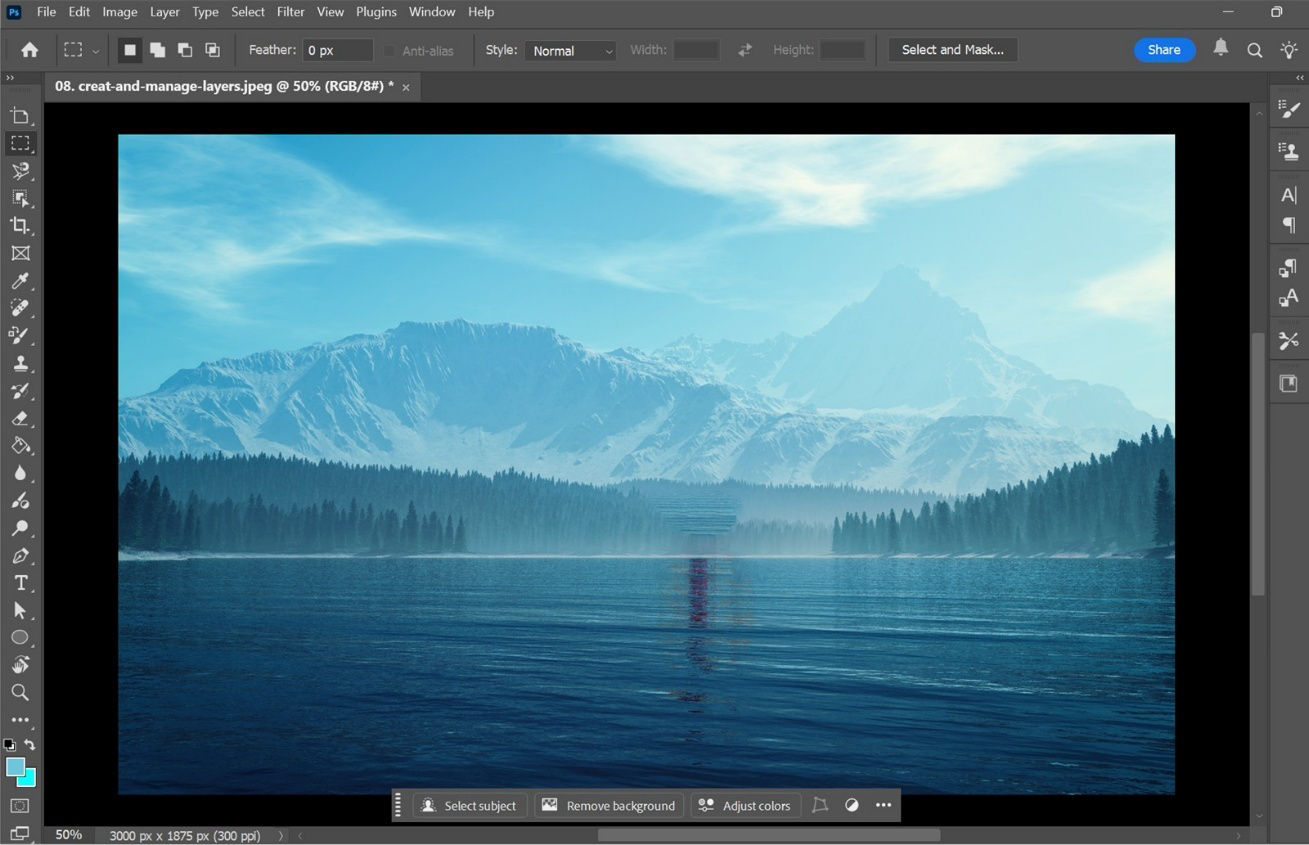Screen dimensions: 1309x845
Task: Select the Zoom tool
Action: coord(20,692)
